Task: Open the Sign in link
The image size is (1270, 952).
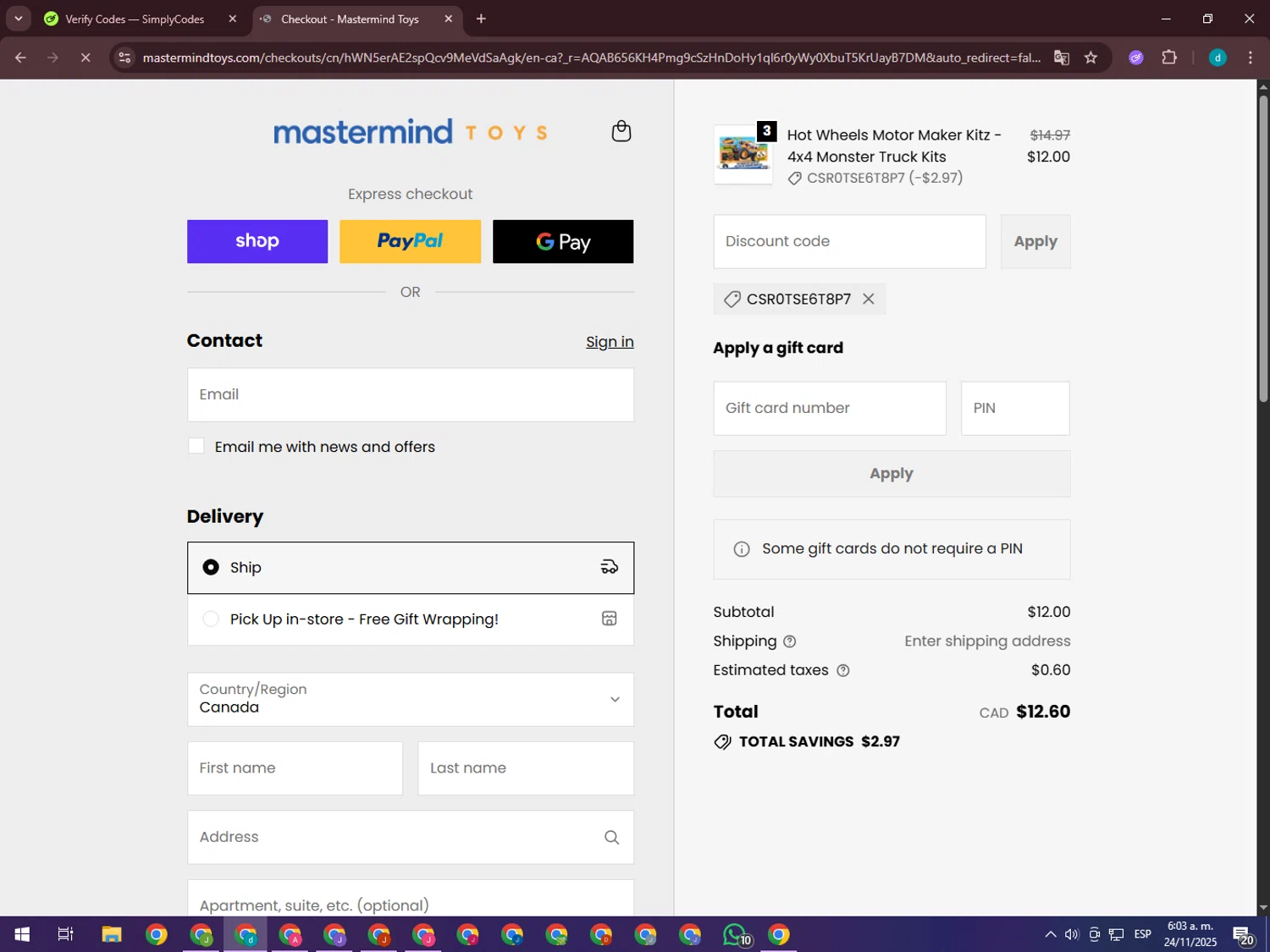Action: tap(610, 342)
